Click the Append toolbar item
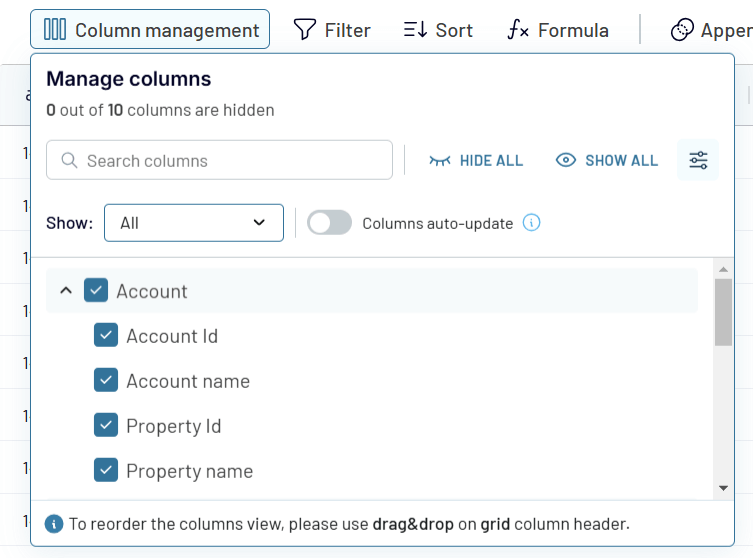 [712, 30]
